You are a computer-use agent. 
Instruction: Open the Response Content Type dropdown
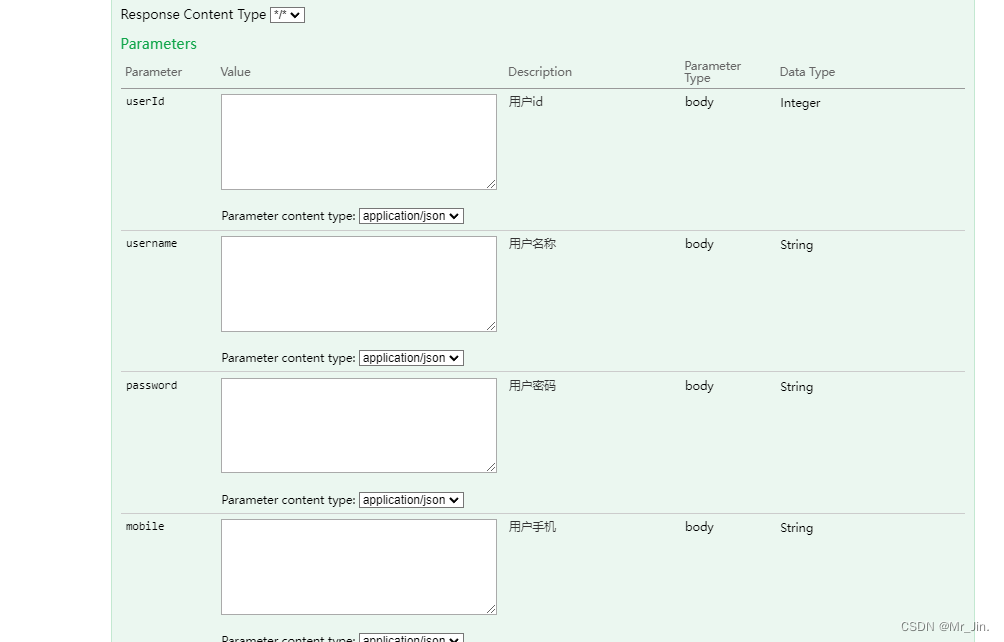pyautogui.click(x=287, y=14)
